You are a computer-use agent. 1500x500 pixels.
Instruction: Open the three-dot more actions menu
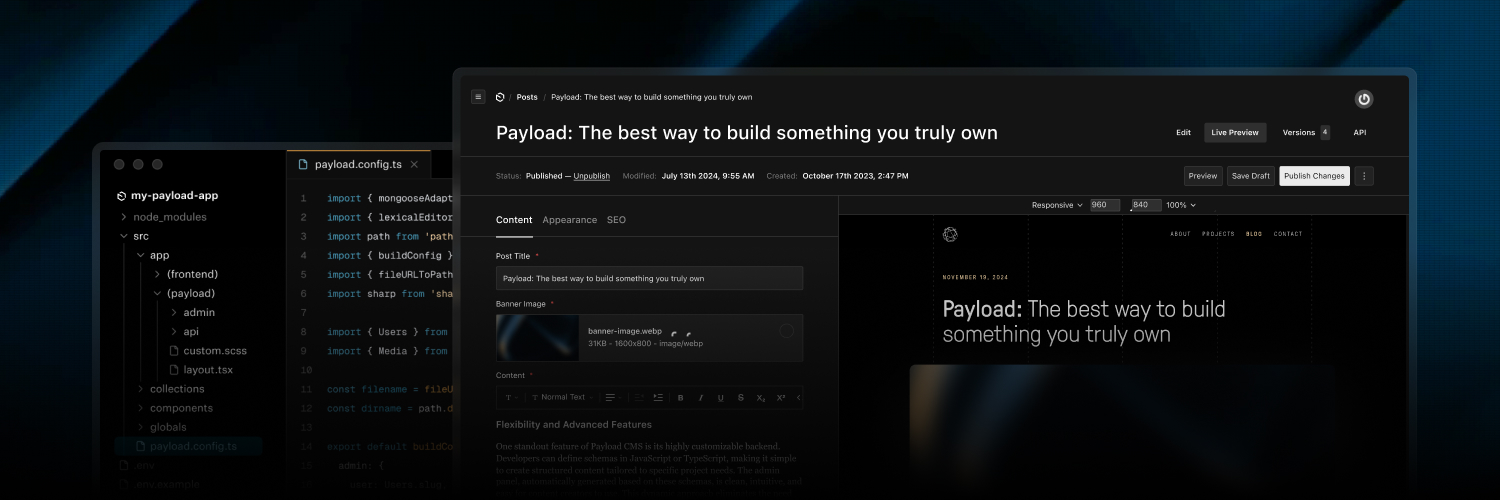(x=1365, y=176)
